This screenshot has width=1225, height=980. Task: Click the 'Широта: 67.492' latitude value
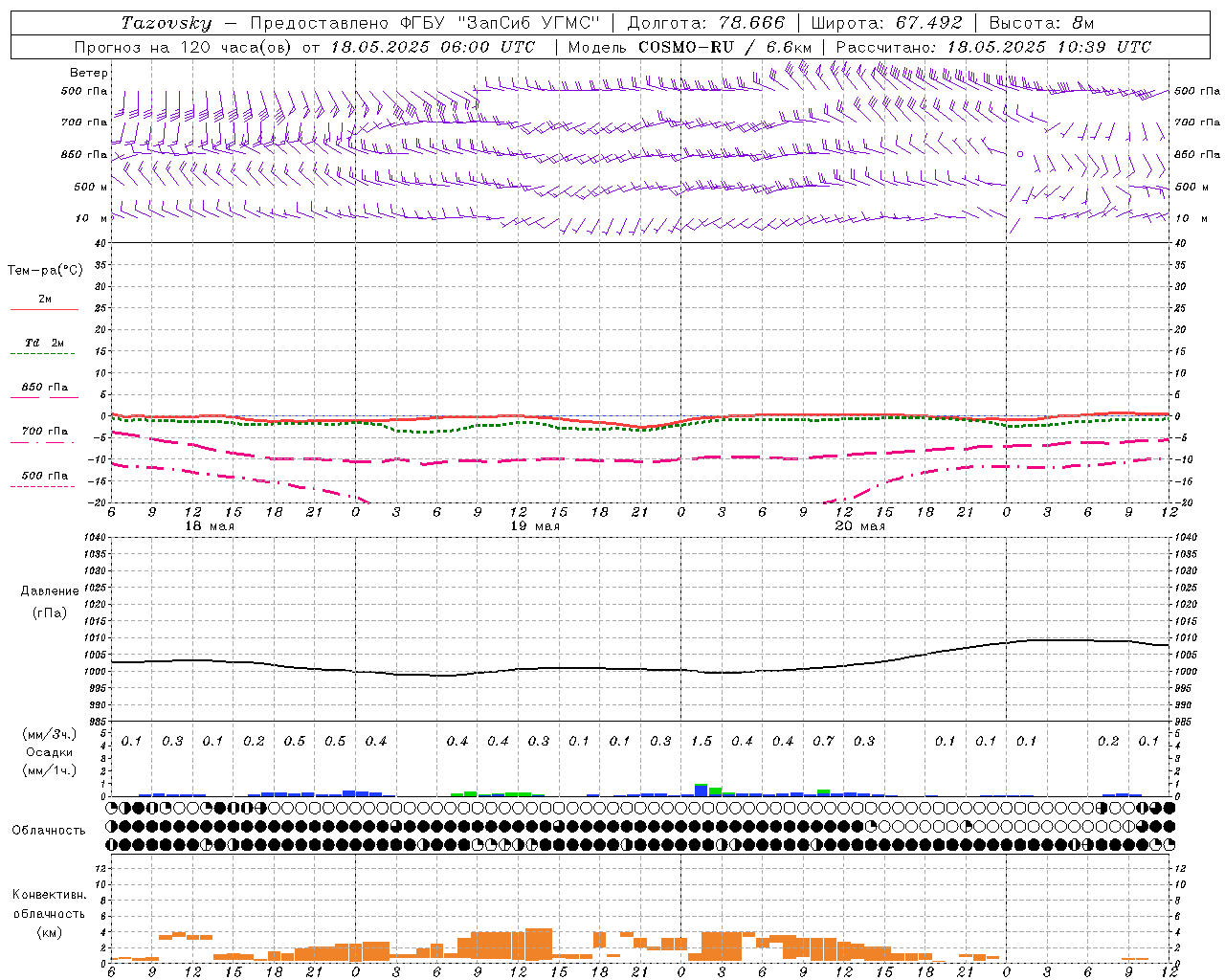pos(886,23)
